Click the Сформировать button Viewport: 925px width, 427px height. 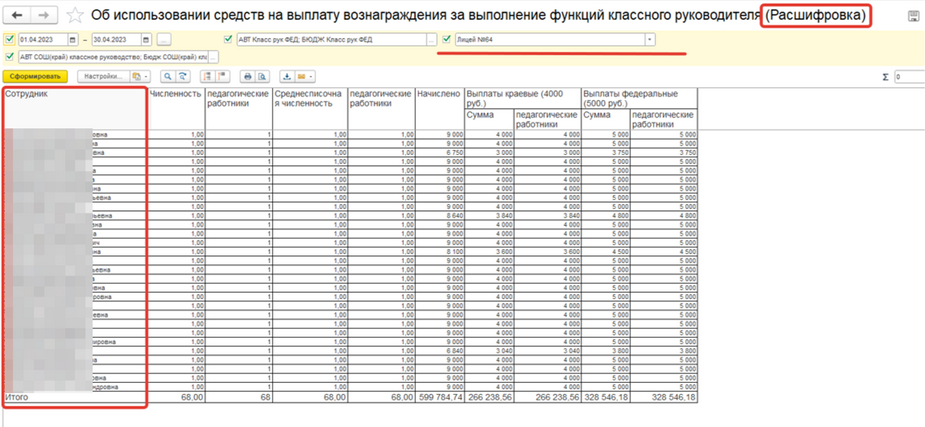(34, 76)
